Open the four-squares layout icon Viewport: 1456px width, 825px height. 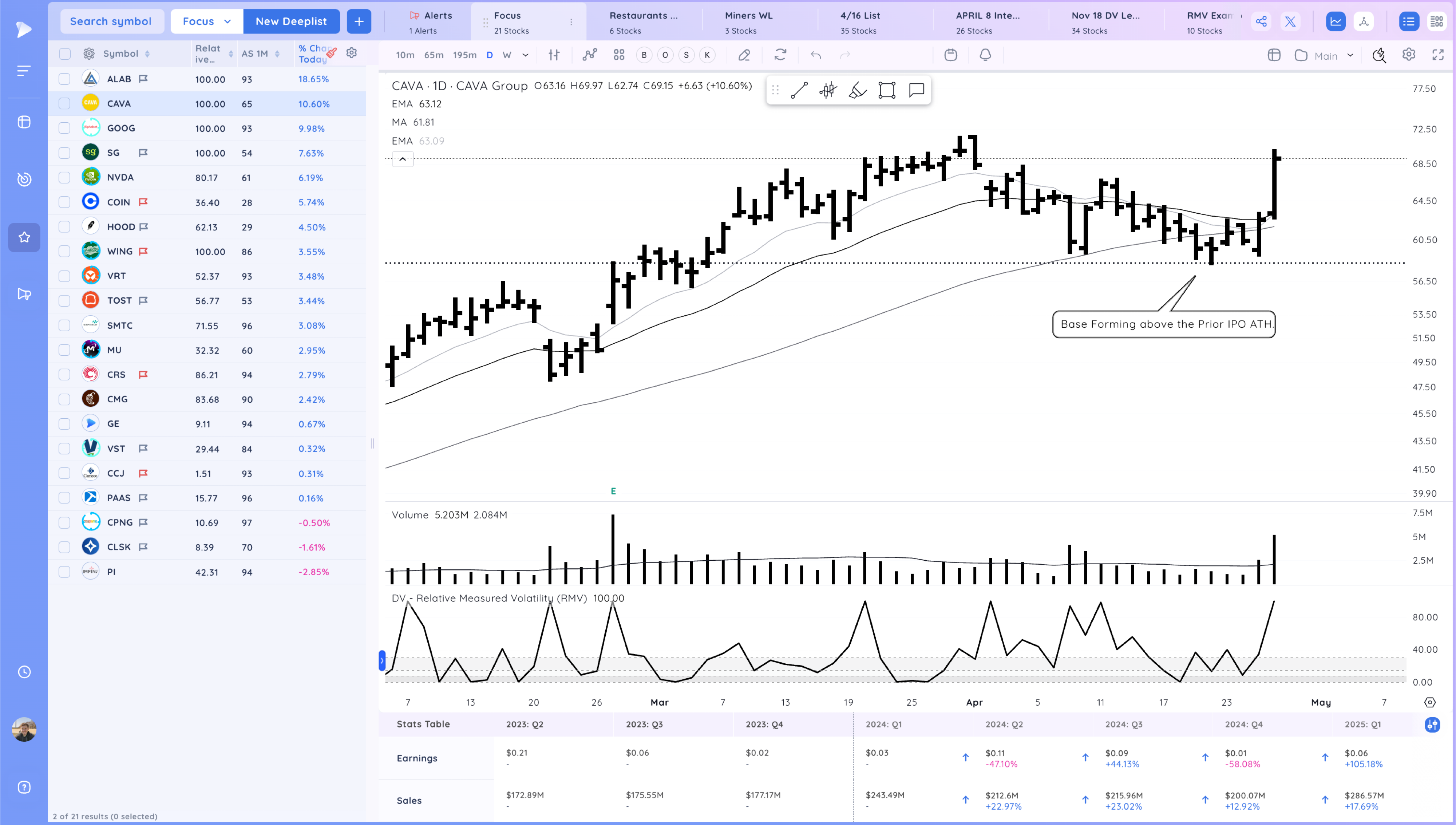[619, 55]
